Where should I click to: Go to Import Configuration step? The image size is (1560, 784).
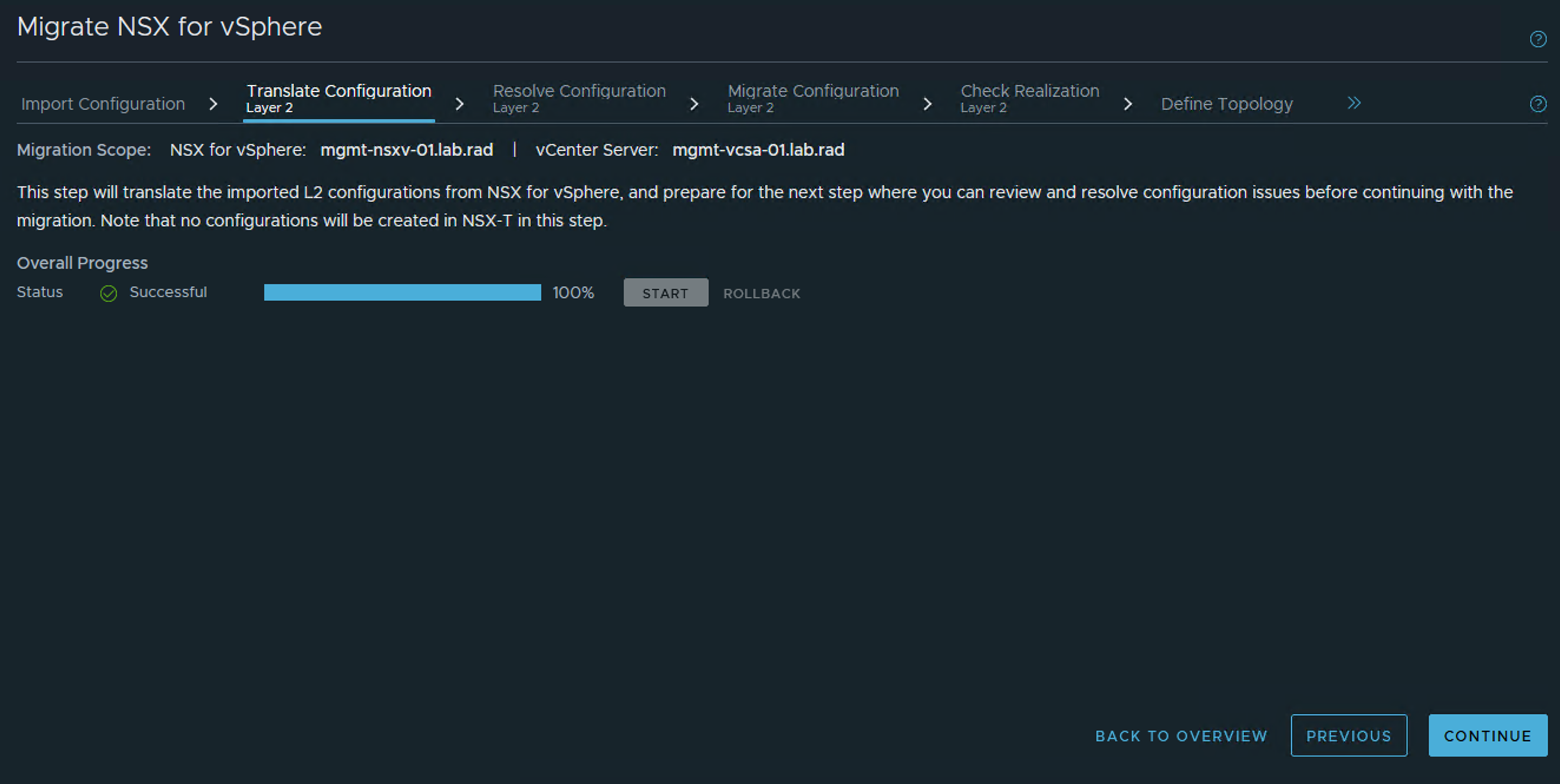coord(103,104)
